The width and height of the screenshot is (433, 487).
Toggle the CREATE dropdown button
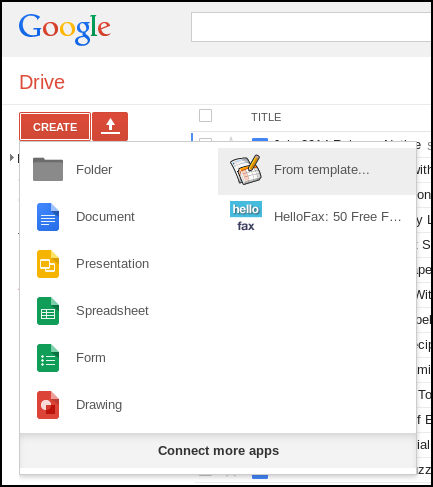point(55,127)
